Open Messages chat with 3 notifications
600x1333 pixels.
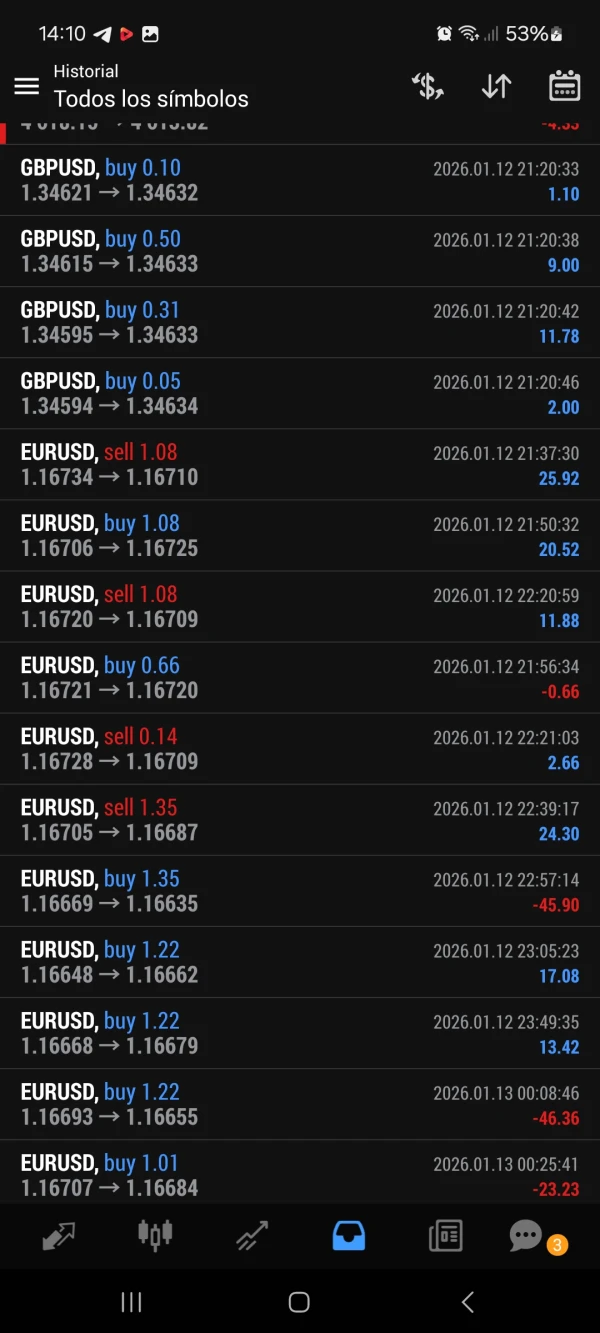tap(527, 1236)
